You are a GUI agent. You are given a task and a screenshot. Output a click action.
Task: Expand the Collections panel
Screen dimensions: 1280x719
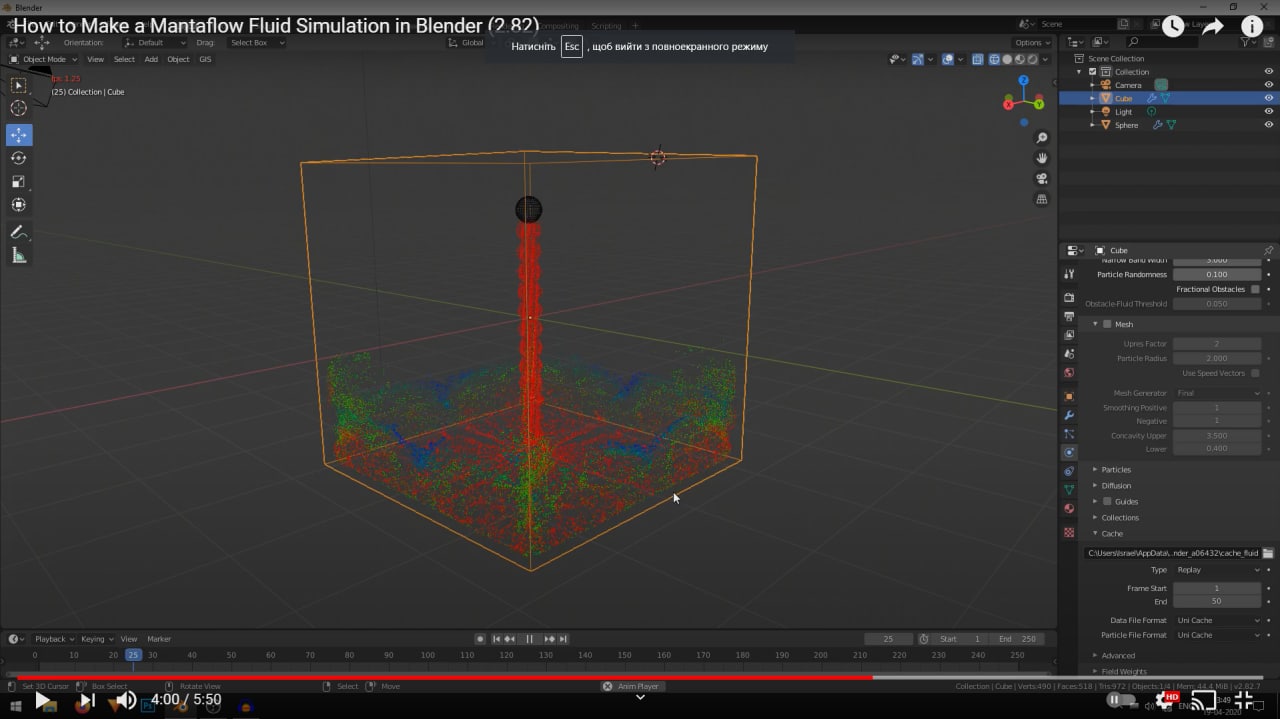point(1096,517)
